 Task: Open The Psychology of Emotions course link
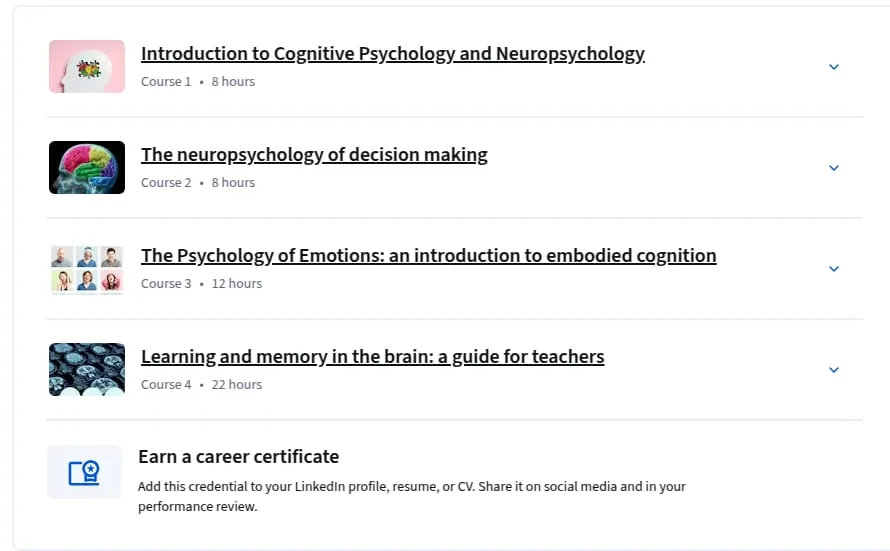429,255
